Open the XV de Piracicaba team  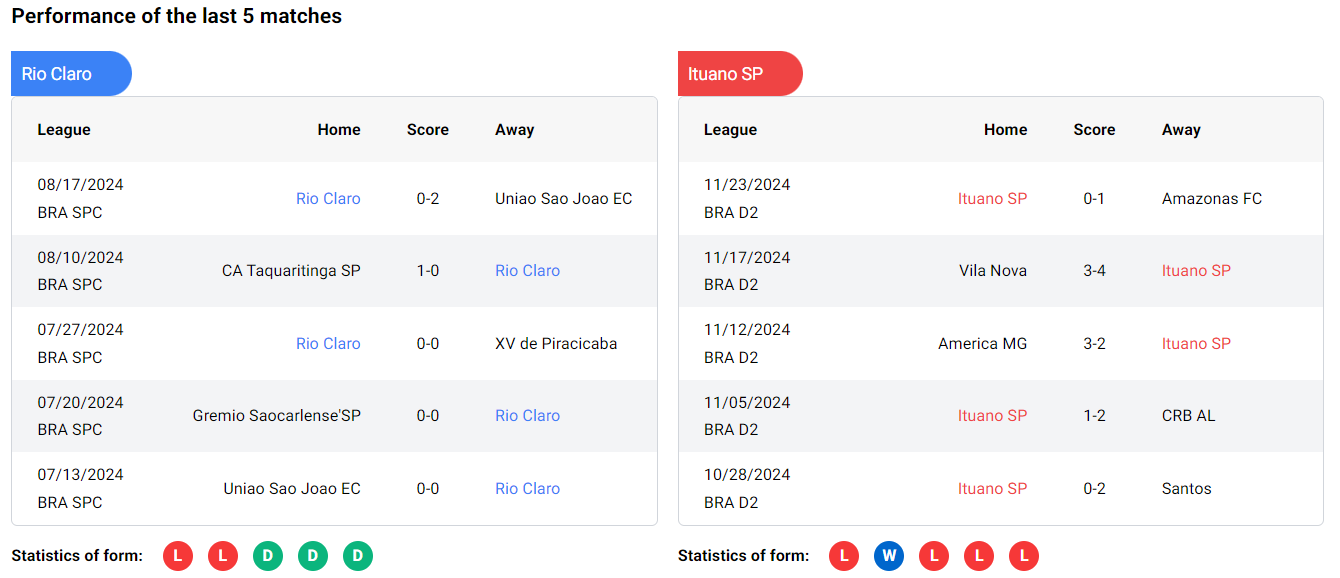(x=555, y=344)
